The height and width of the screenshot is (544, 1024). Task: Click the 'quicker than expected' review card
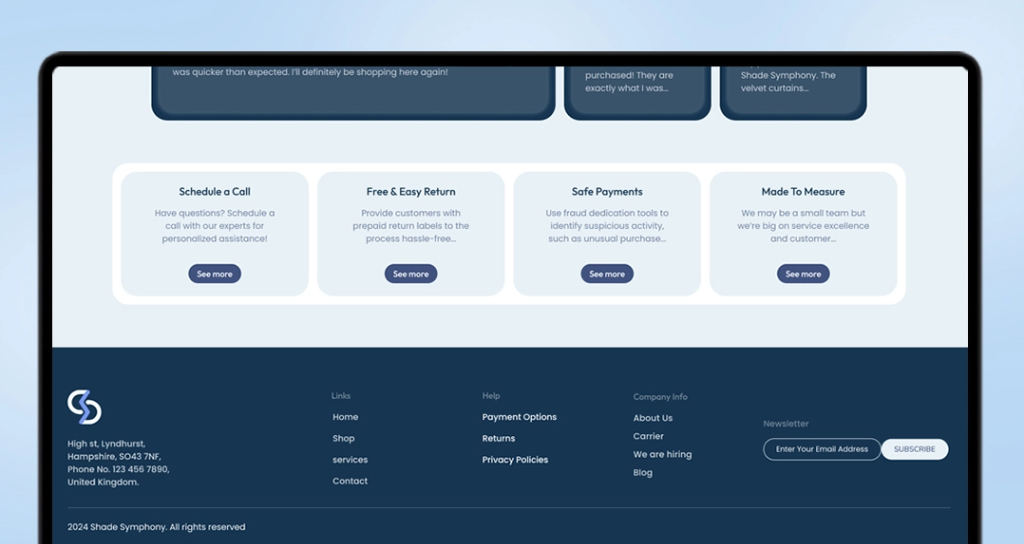353,93
